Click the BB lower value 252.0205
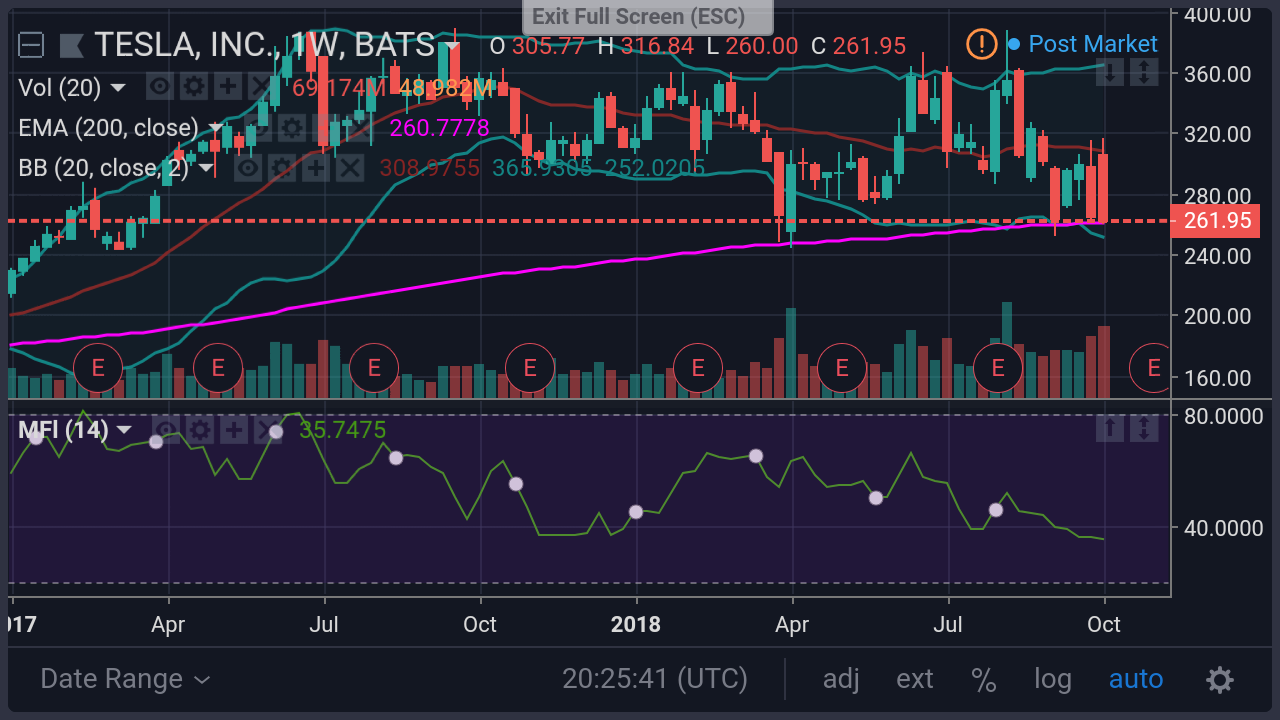Image resolution: width=1280 pixels, height=720 pixels. tap(655, 168)
